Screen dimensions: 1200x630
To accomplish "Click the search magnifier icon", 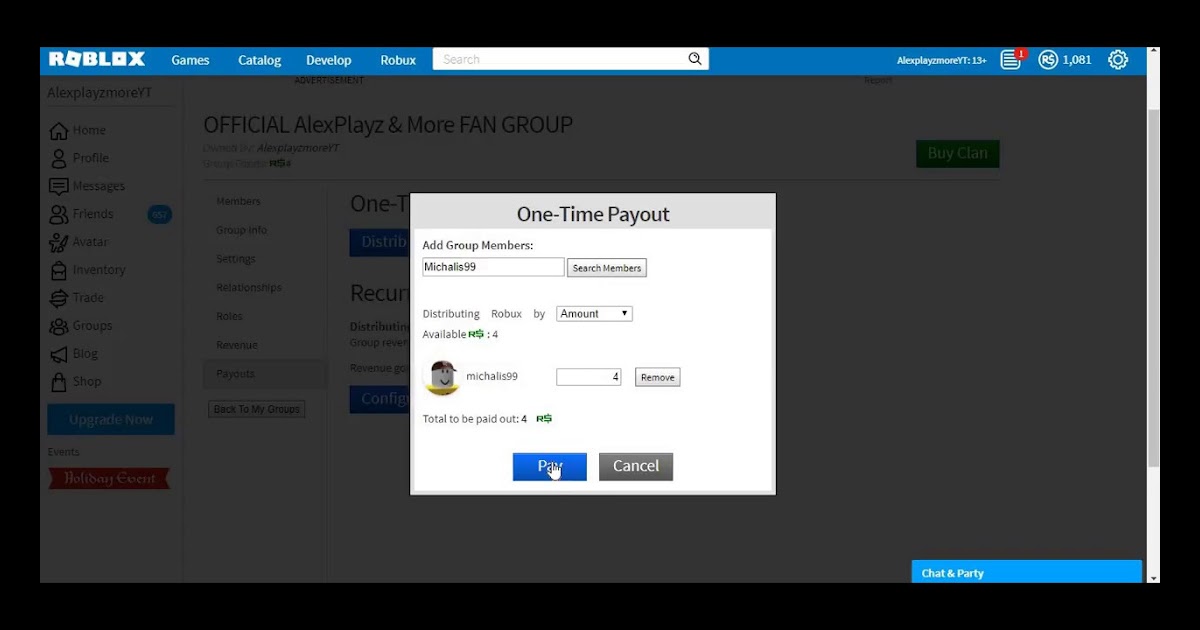I will (695, 59).
